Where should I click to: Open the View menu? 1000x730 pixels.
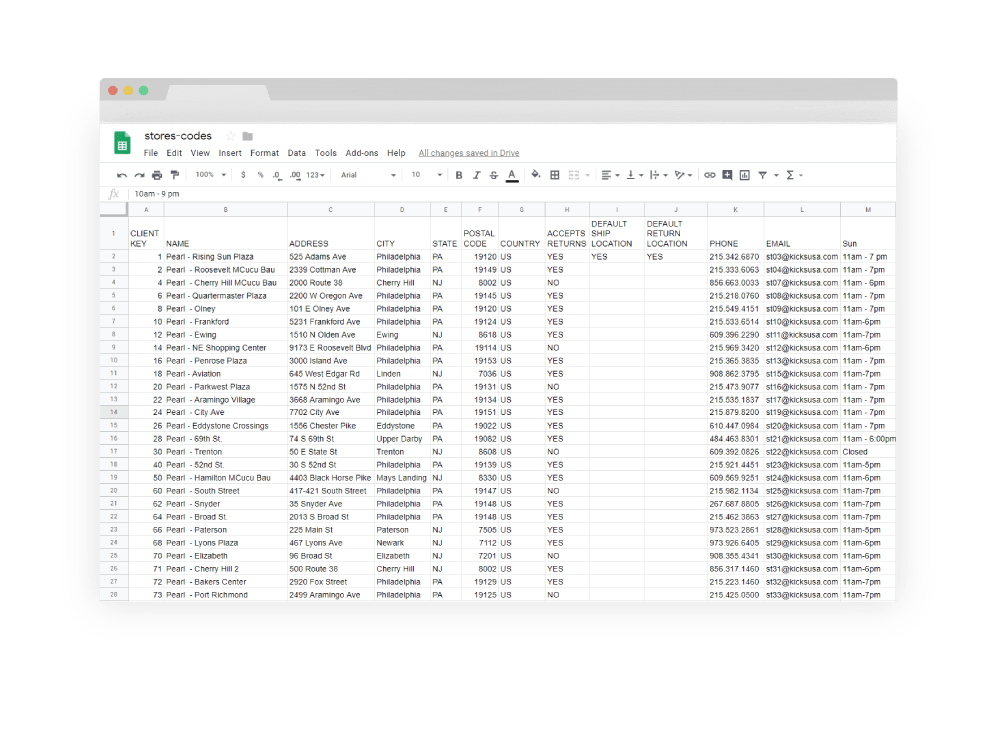click(200, 153)
